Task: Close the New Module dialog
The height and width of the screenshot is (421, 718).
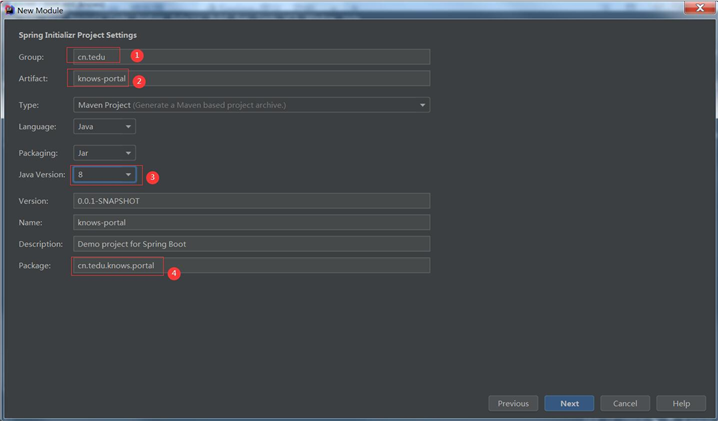Action: pyautogui.click(x=699, y=8)
